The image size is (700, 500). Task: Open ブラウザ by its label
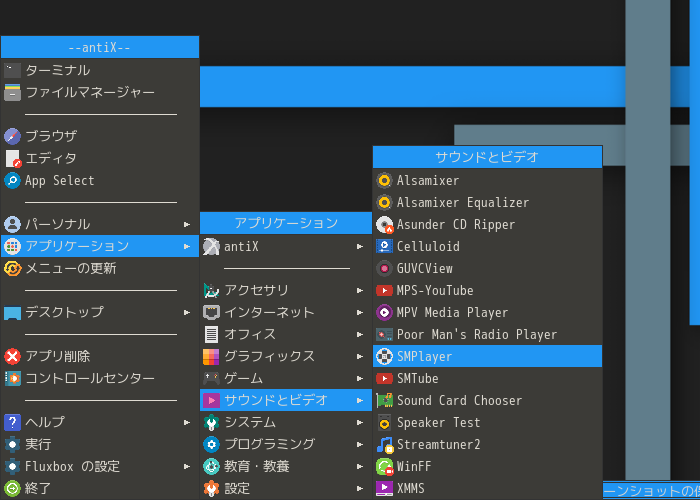pyautogui.click(x=51, y=136)
